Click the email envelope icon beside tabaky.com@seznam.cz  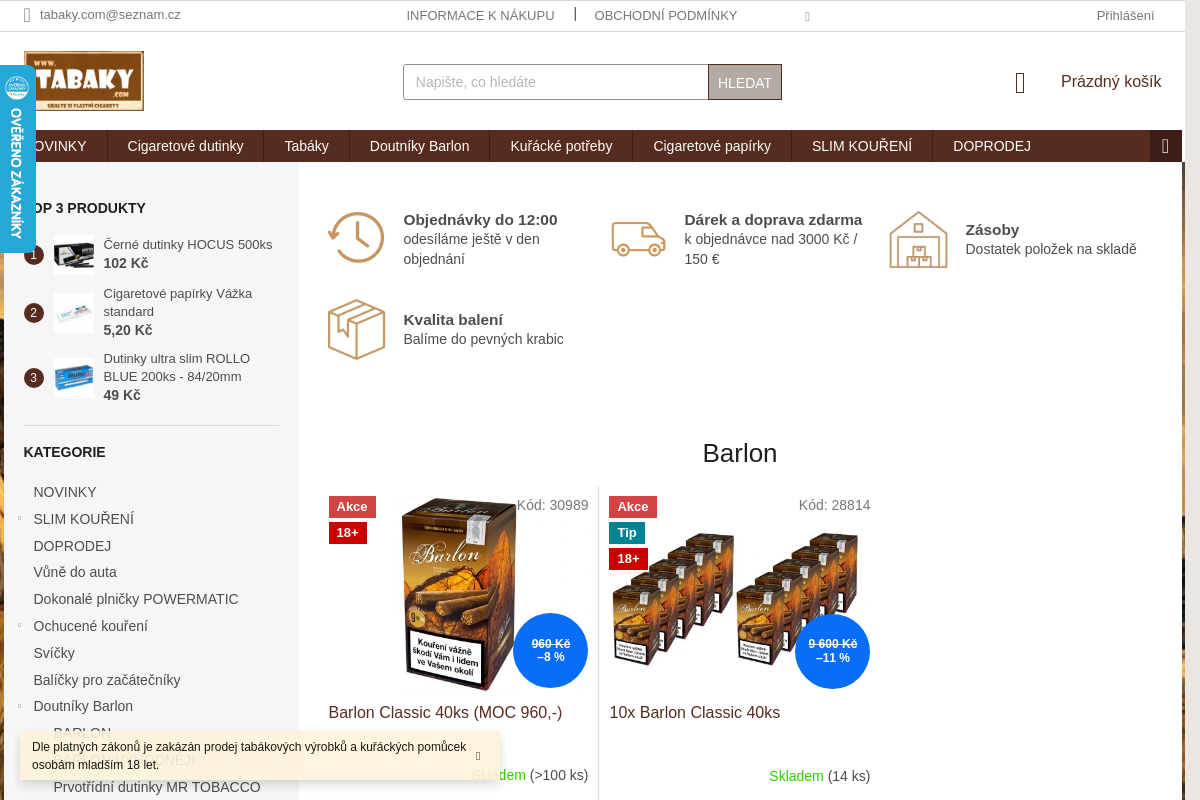(x=27, y=15)
